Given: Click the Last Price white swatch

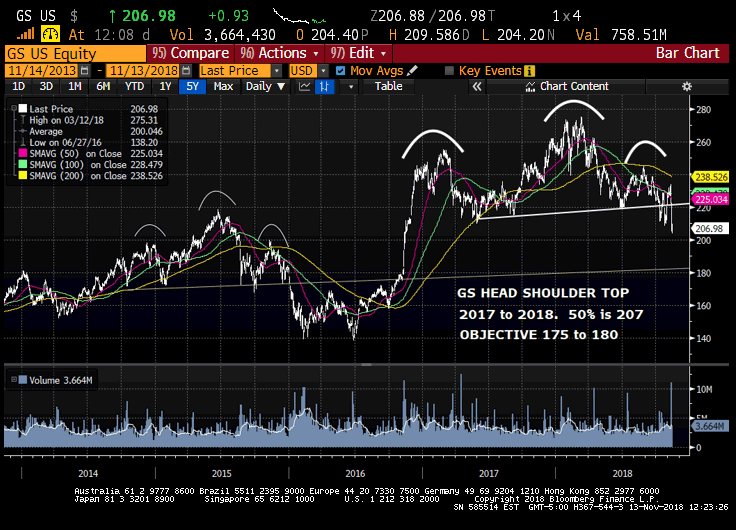Looking at the screenshot, I should pyautogui.click(x=23, y=108).
